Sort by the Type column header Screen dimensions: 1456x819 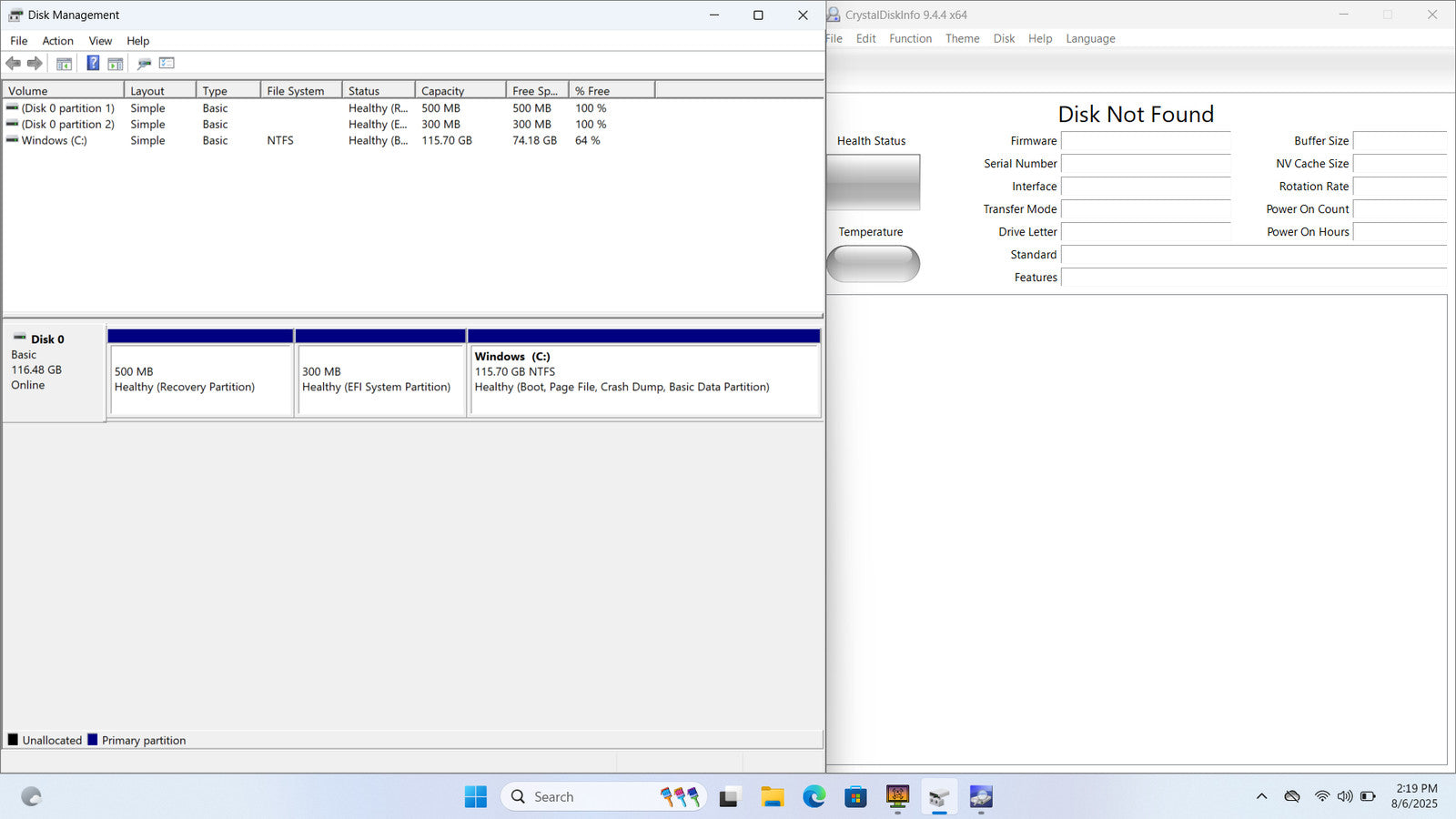pyautogui.click(x=228, y=90)
